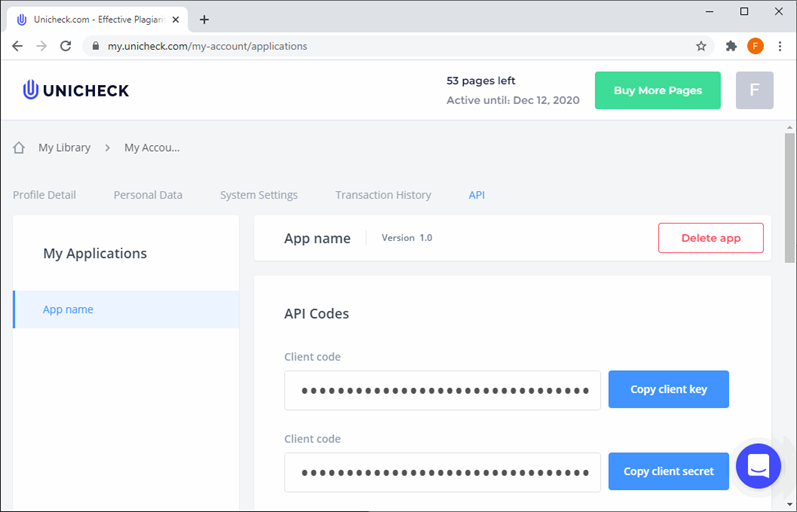This screenshot has height=512, width=797.
Task: Reload the page with refresh icon
Action: click(66, 46)
